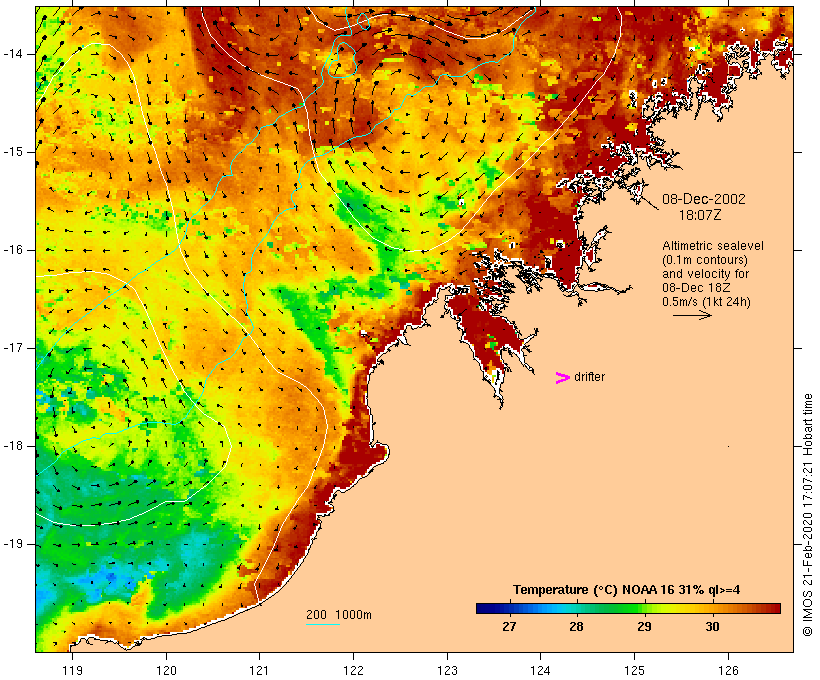Click the "(0.1m contours)" caption line
This screenshot has height=680, width=820.
pyautogui.click(x=705, y=260)
